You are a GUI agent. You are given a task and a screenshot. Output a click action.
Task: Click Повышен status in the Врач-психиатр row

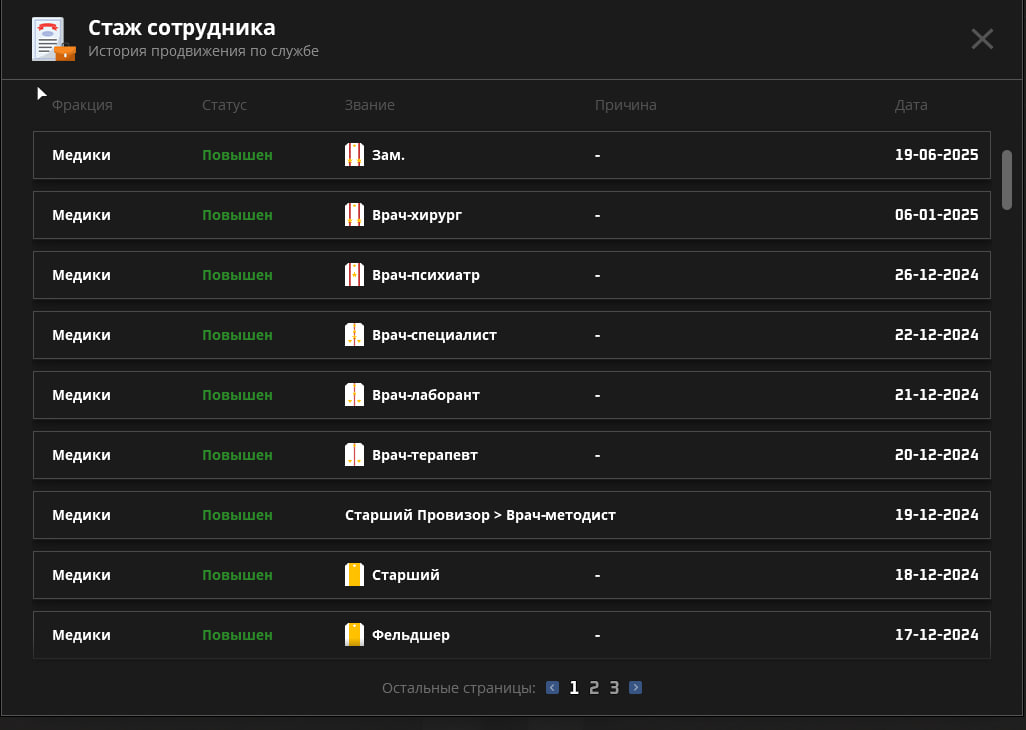(238, 275)
